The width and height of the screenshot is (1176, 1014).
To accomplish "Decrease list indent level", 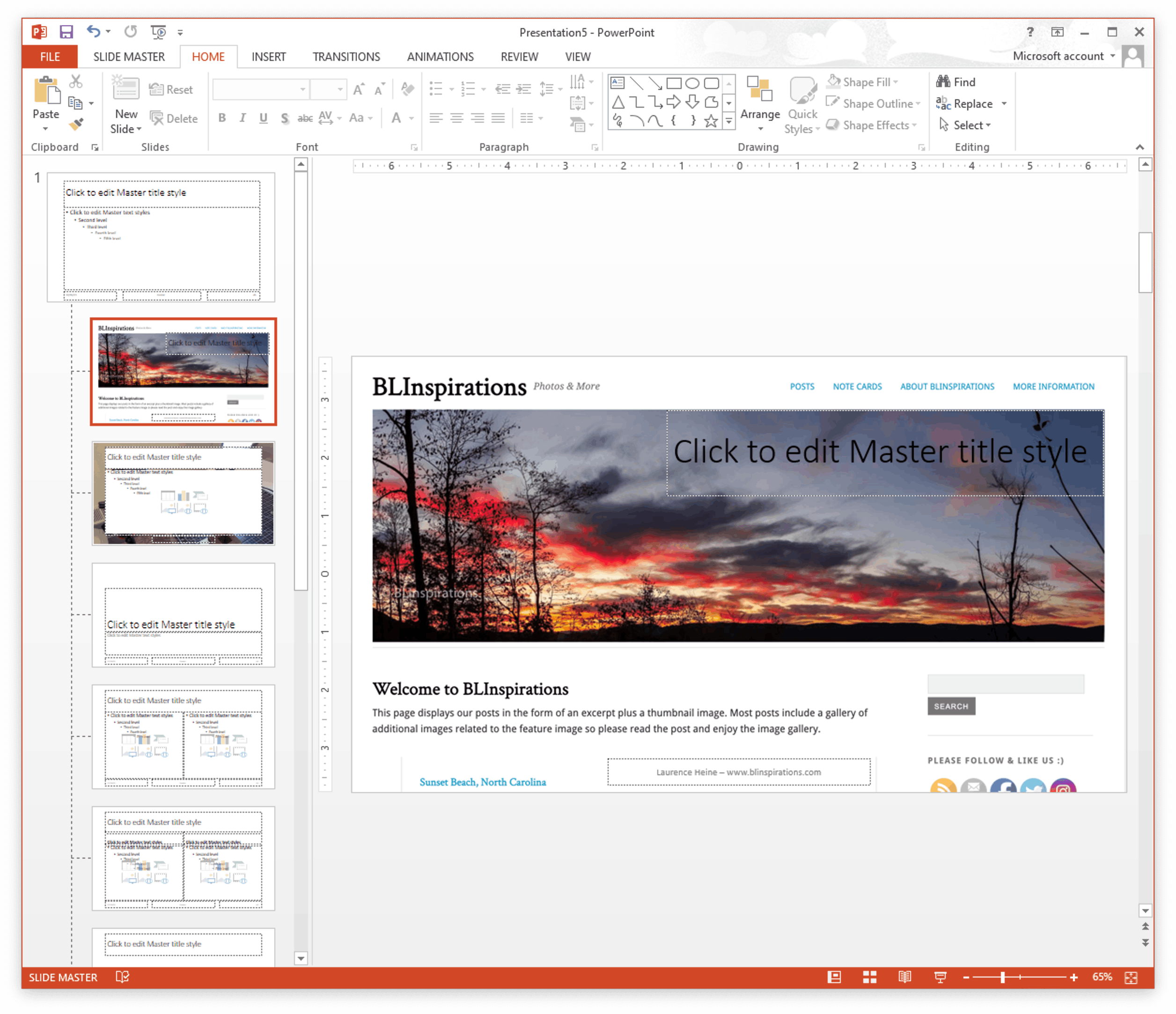I will (502, 89).
